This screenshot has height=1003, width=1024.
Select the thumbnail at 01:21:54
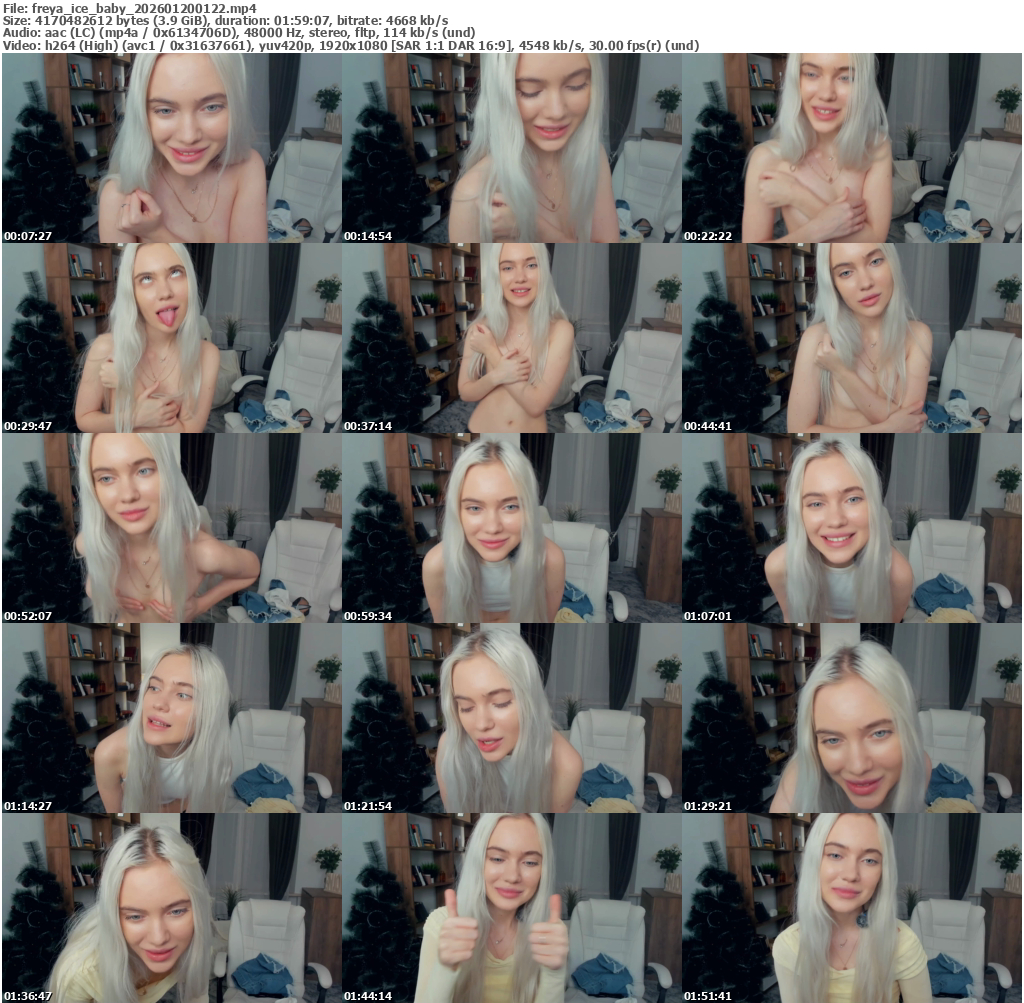click(511, 718)
